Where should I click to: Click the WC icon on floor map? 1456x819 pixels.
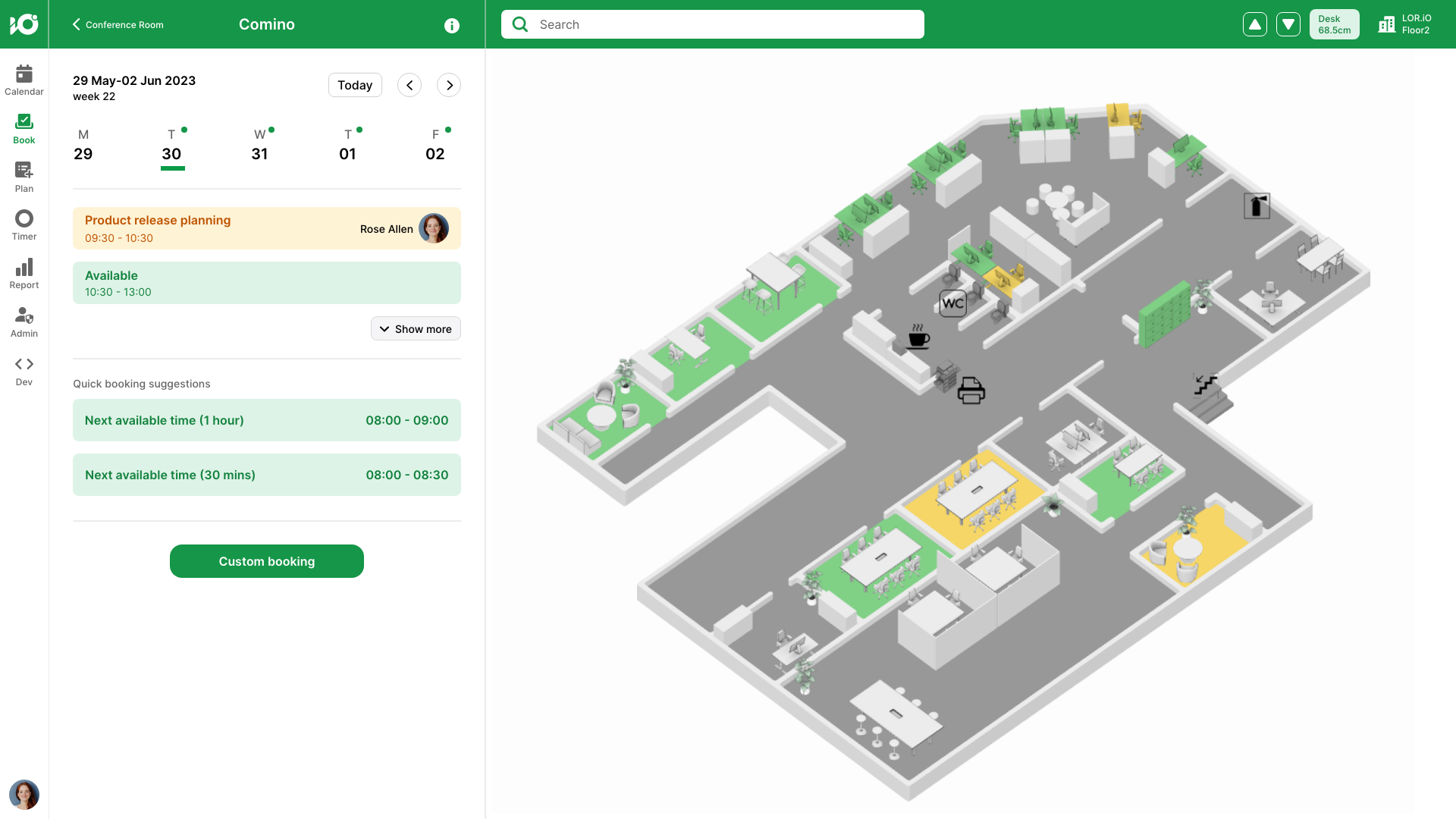pos(952,303)
